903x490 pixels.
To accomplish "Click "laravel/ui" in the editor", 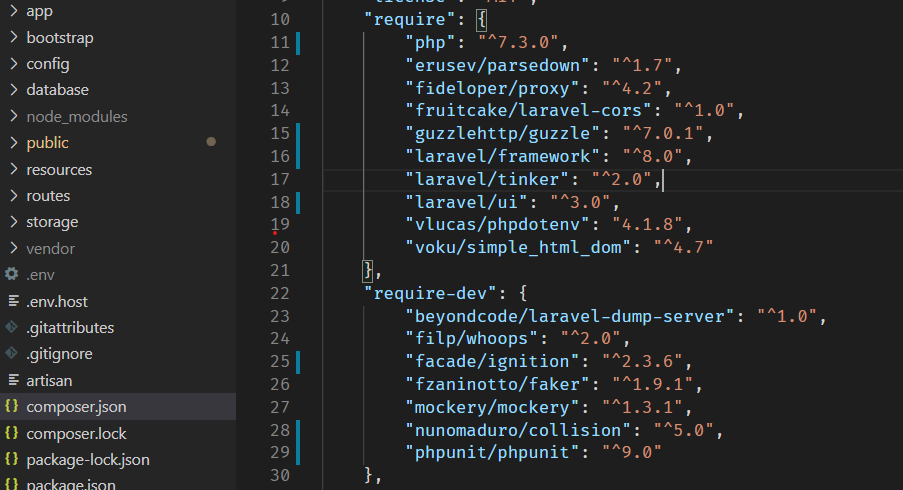I will click(467, 203).
